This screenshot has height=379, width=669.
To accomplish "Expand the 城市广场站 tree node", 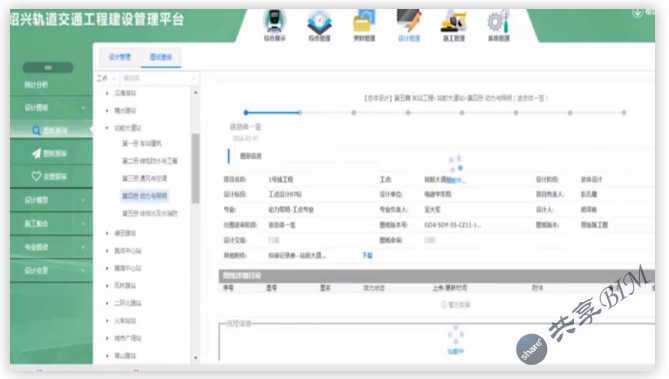I will click(107, 338).
